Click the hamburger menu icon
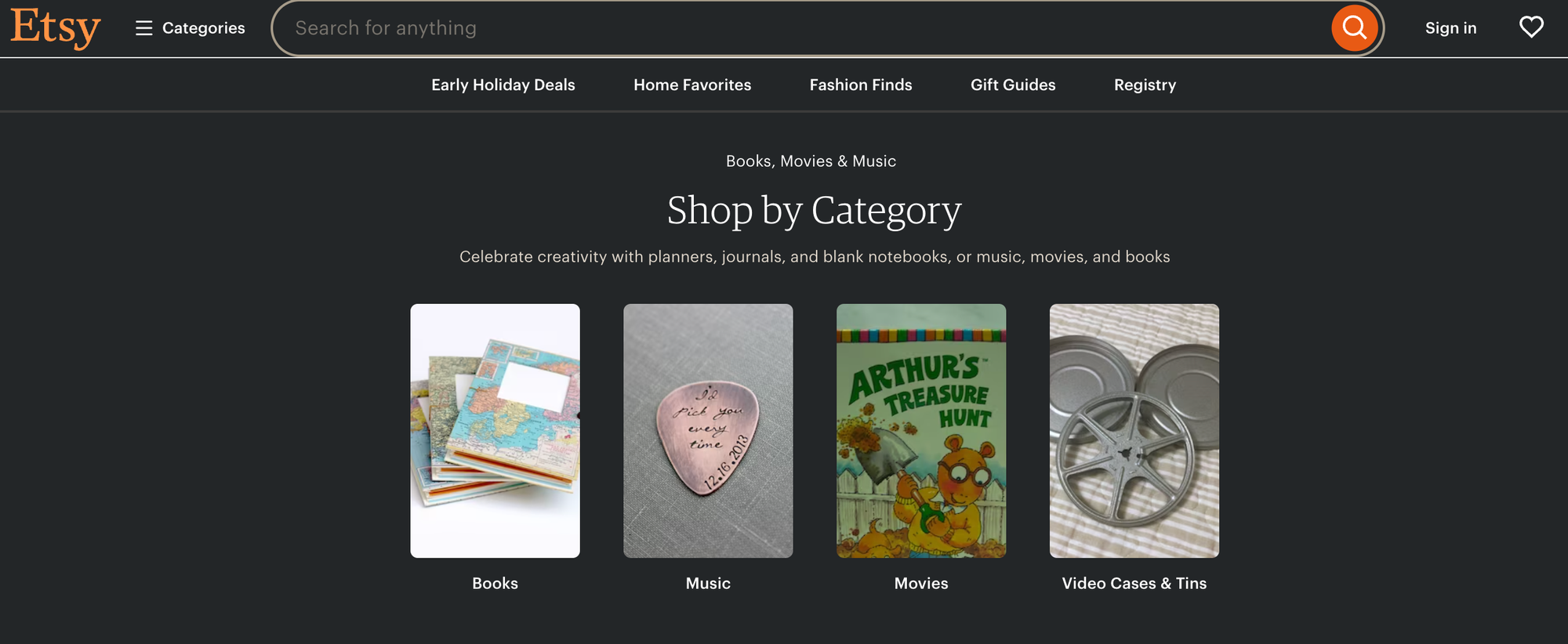This screenshot has height=644, width=1568. pyautogui.click(x=144, y=27)
